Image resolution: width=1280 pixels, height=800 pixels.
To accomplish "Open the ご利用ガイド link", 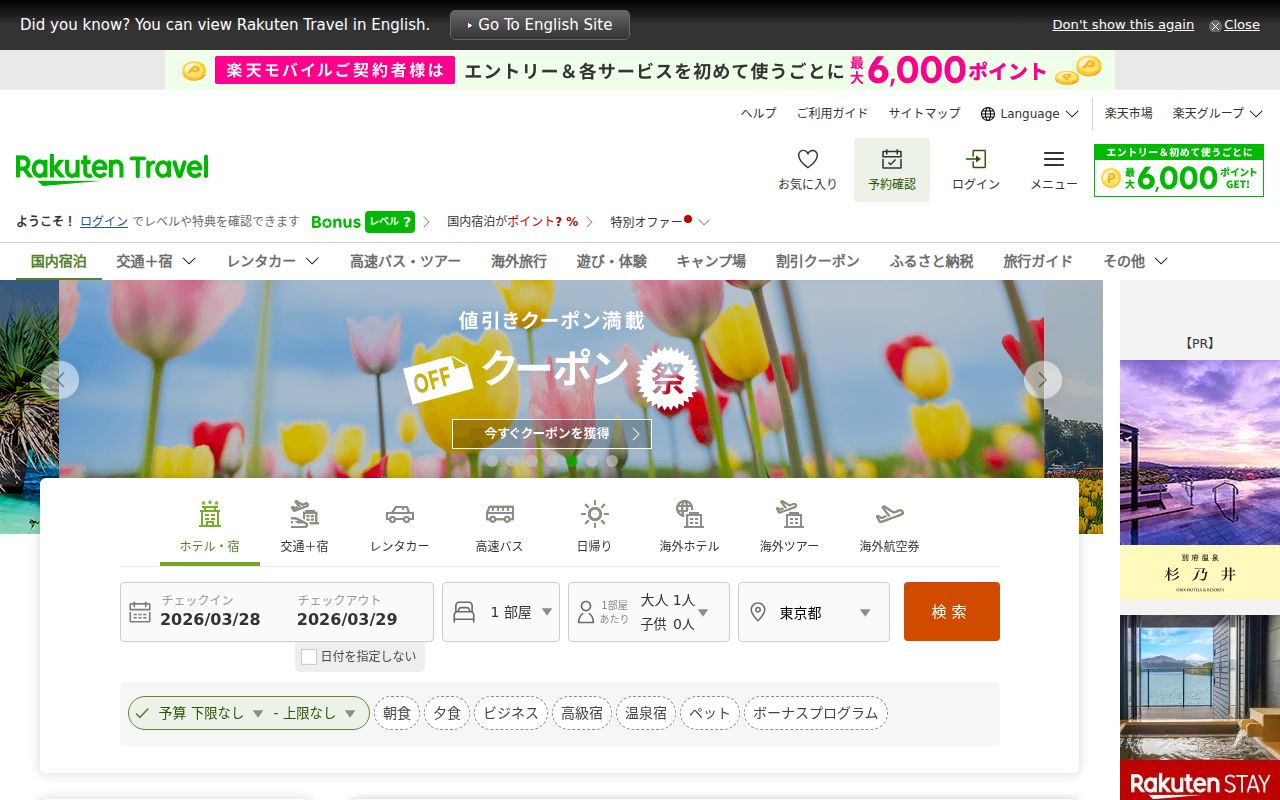I will tap(832, 114).
